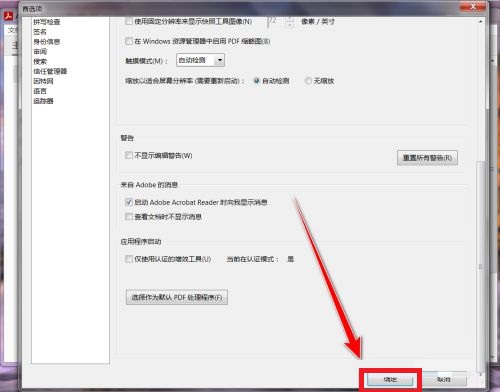Select 审阅 category in list

[x=40, y=52]
